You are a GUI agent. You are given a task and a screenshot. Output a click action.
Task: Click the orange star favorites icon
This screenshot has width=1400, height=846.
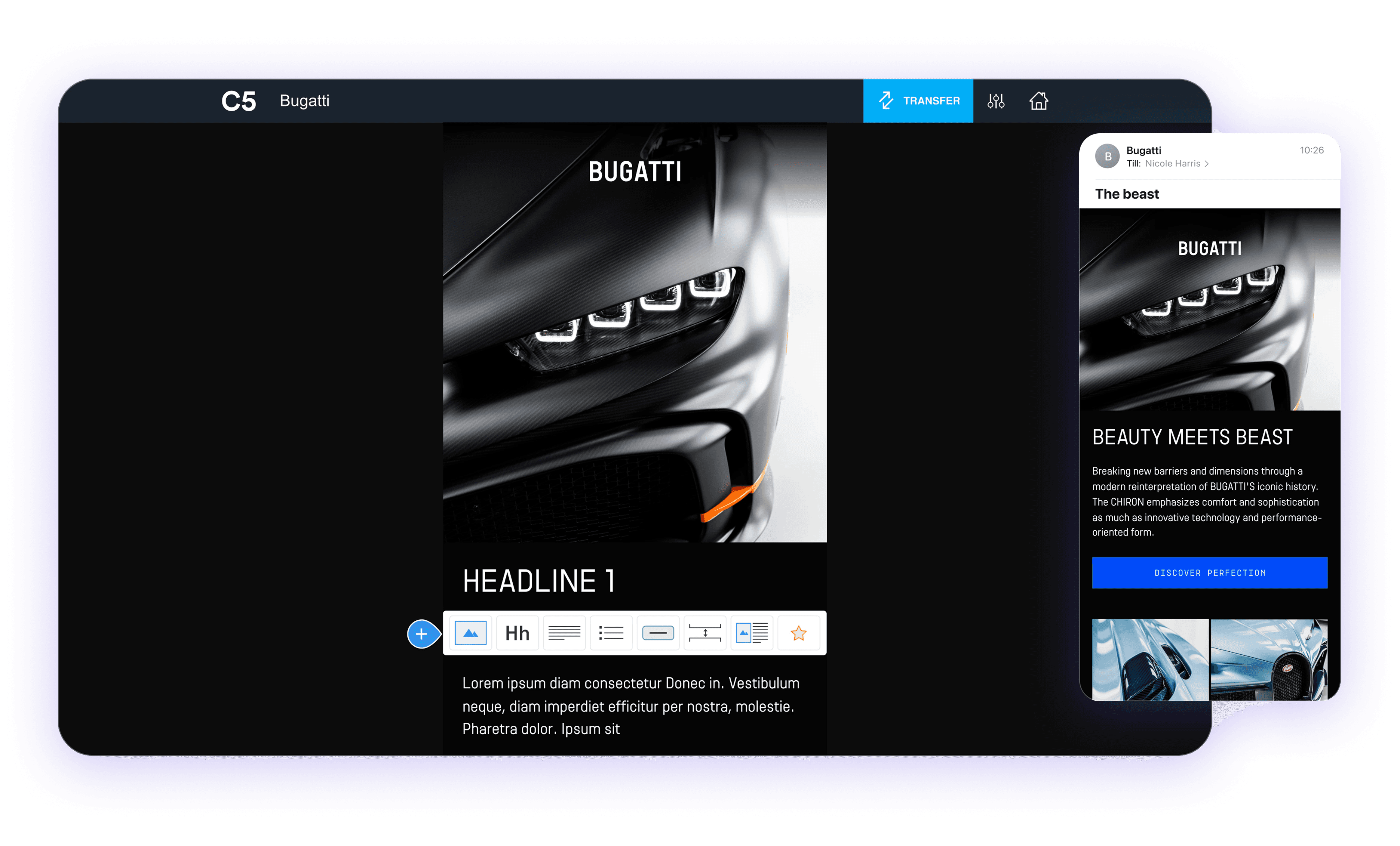click(x=798, y=633)
